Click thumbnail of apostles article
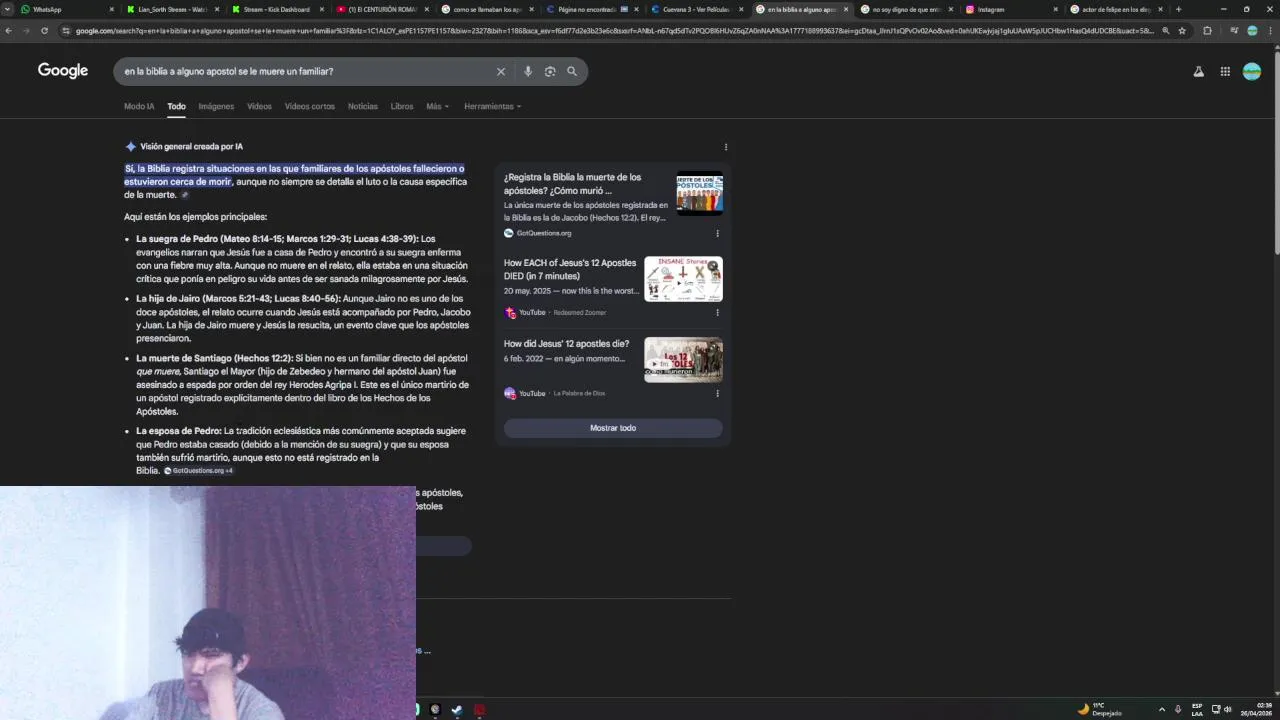This screenshot has width=1280, height=720. 699,194
